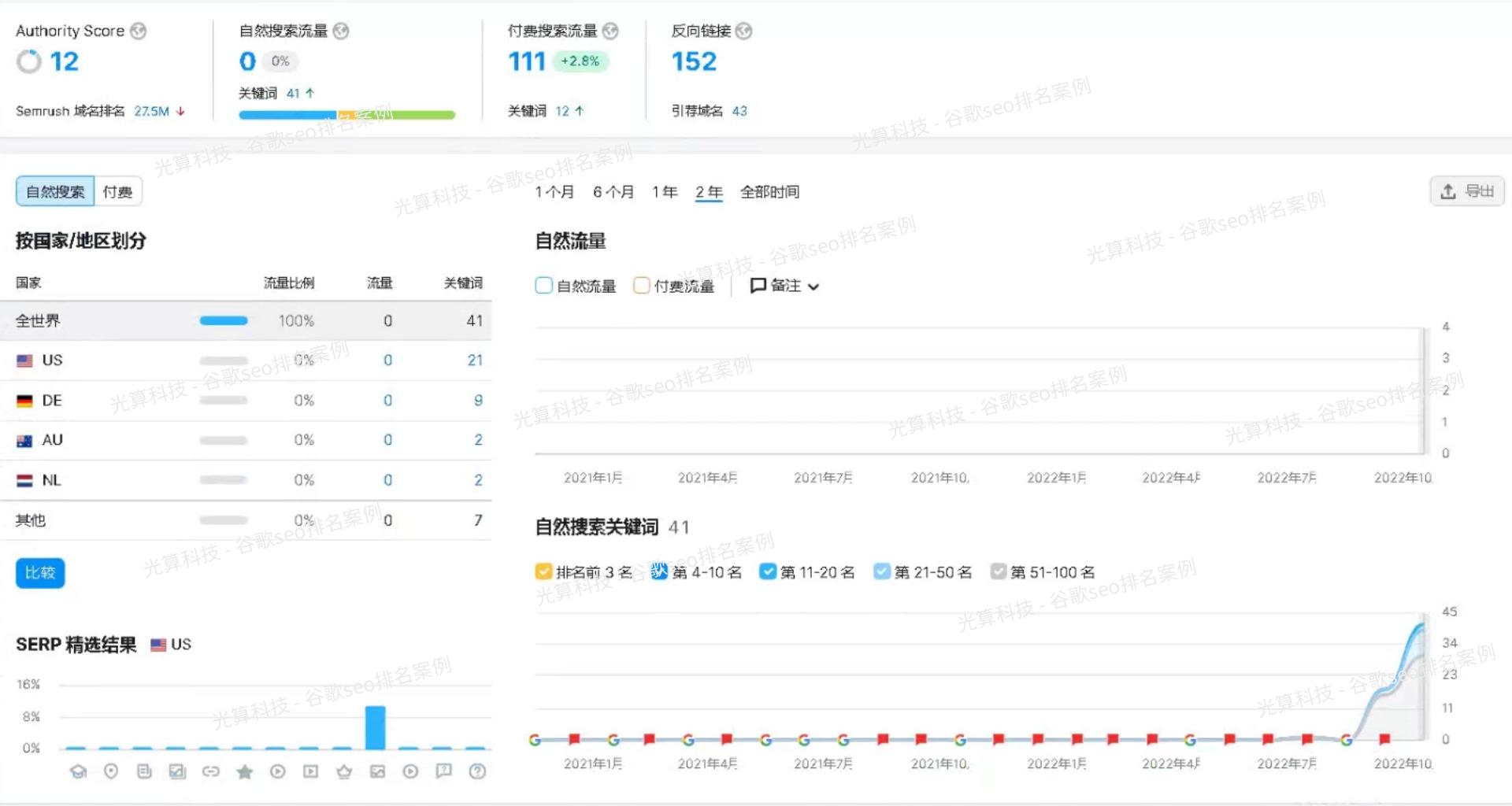Open the FAQ question-bubble SERP feature icon
This screenshot has height=806, width=1512.
point(443,772)
